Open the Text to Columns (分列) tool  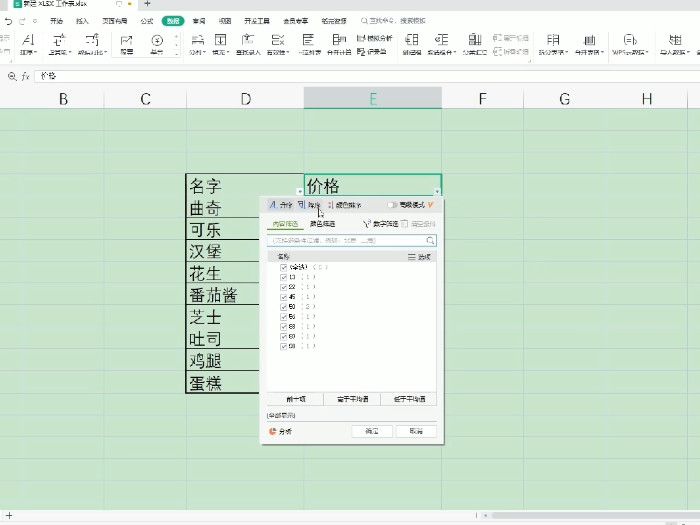tap(197, 44)
